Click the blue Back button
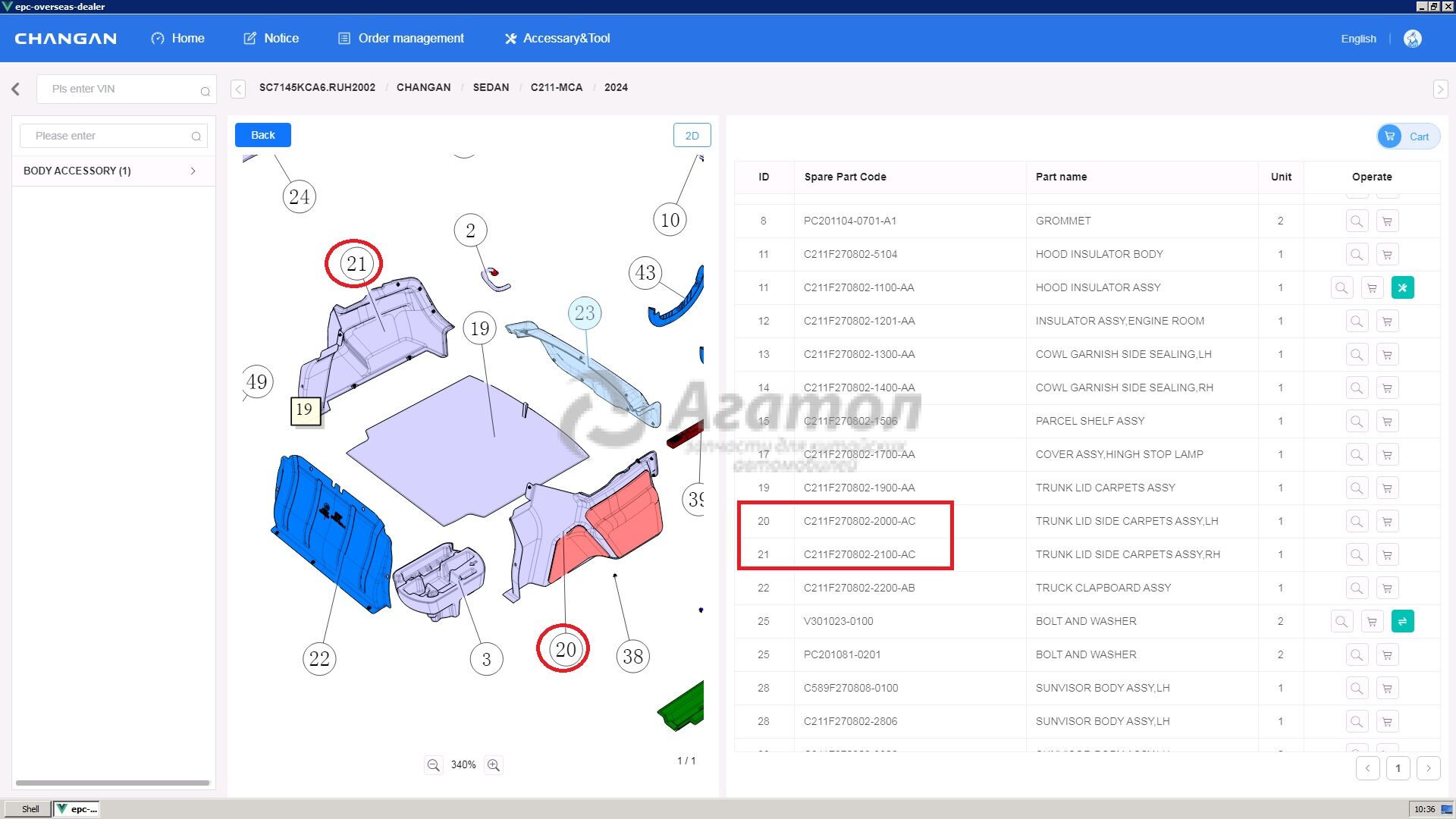The width and height of the screenshot is (1456, 819). (262, 135)
